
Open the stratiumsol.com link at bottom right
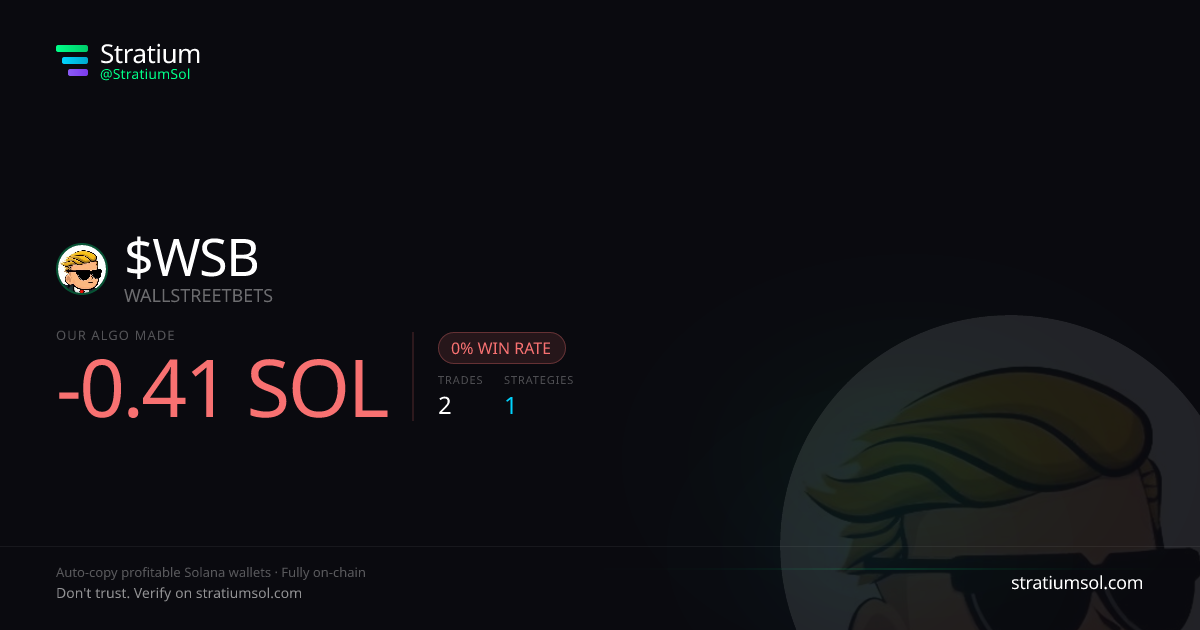(1077, 583)
